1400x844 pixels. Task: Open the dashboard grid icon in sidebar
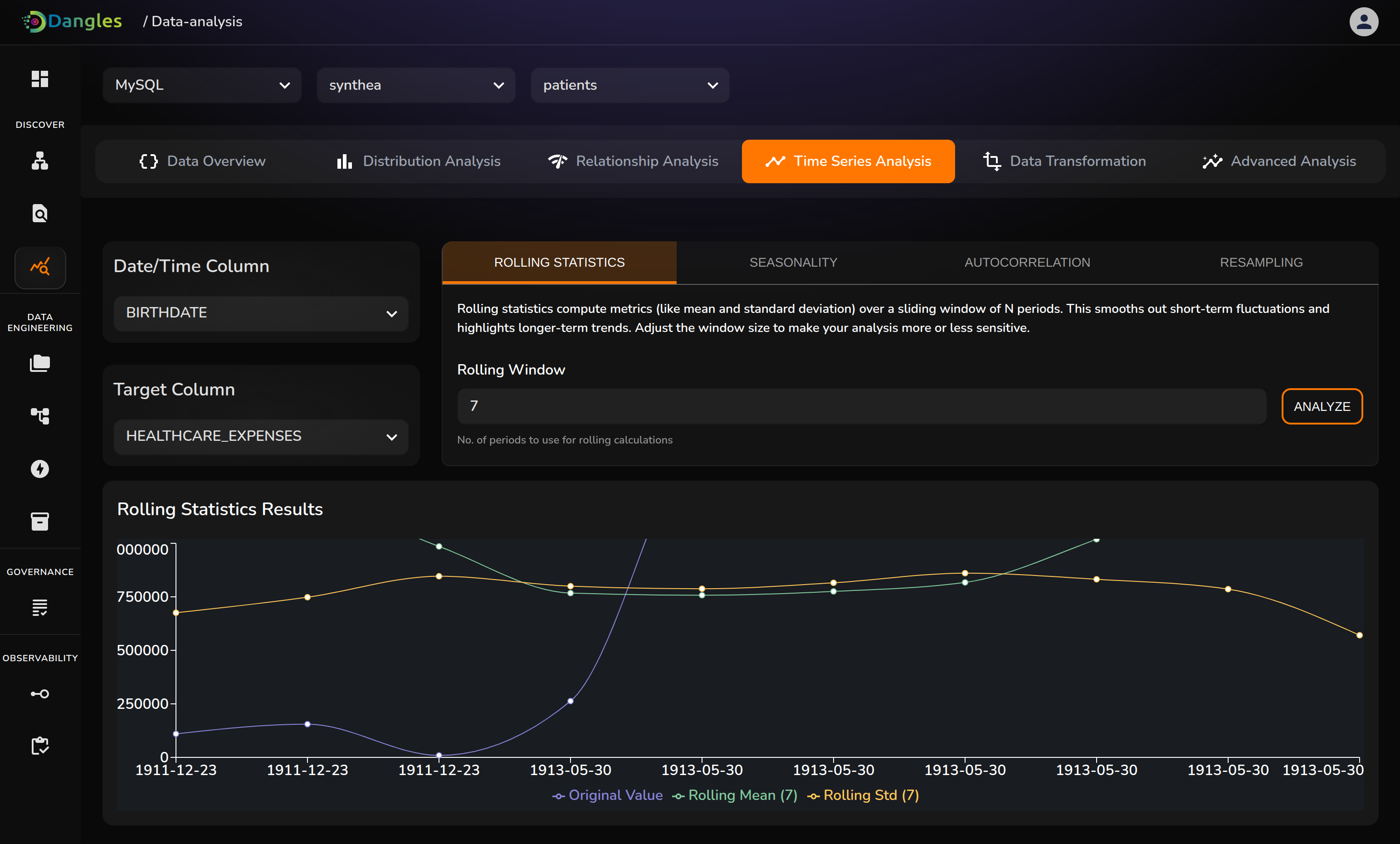coord(40,79)
